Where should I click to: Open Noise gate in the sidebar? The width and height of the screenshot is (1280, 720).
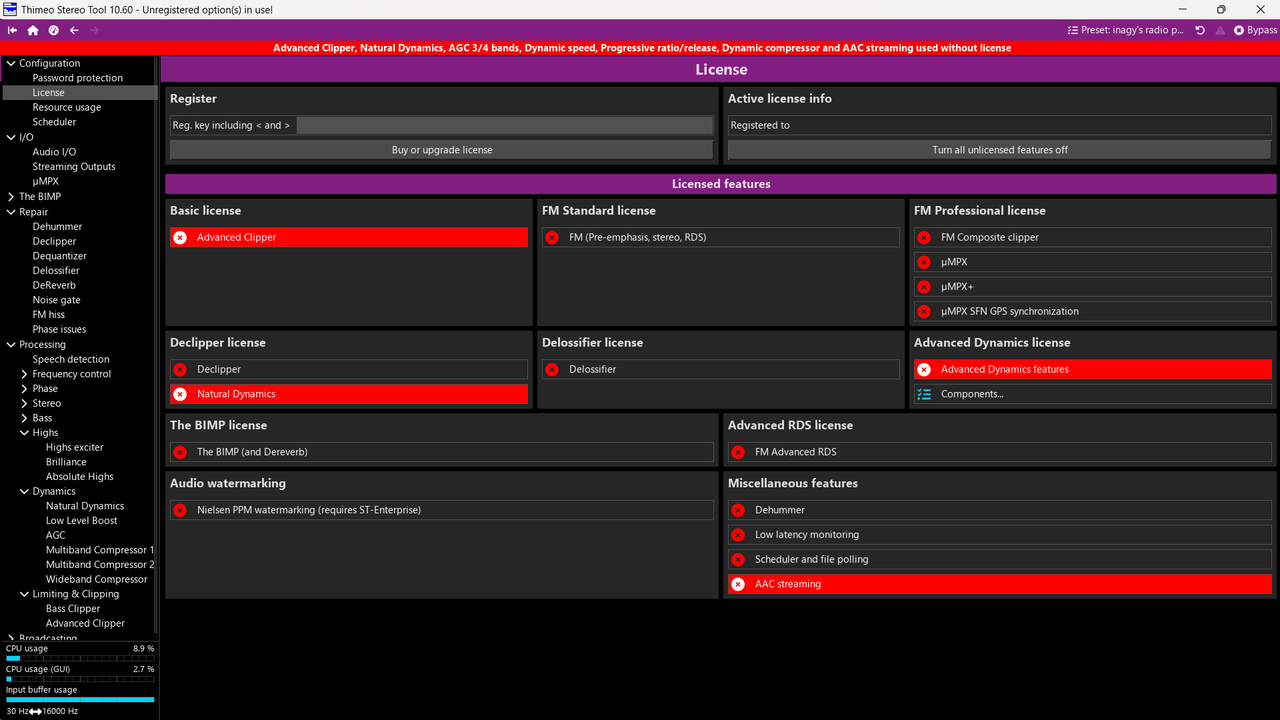(57, 300)
